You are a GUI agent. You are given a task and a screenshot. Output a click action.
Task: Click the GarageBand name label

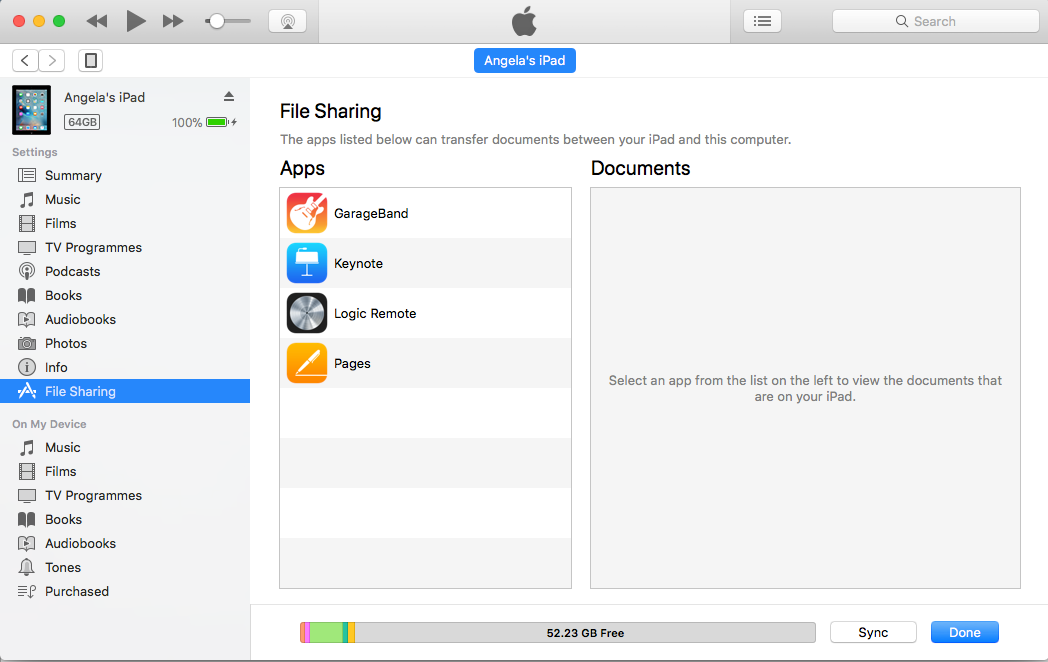click(x=371, y=213)
